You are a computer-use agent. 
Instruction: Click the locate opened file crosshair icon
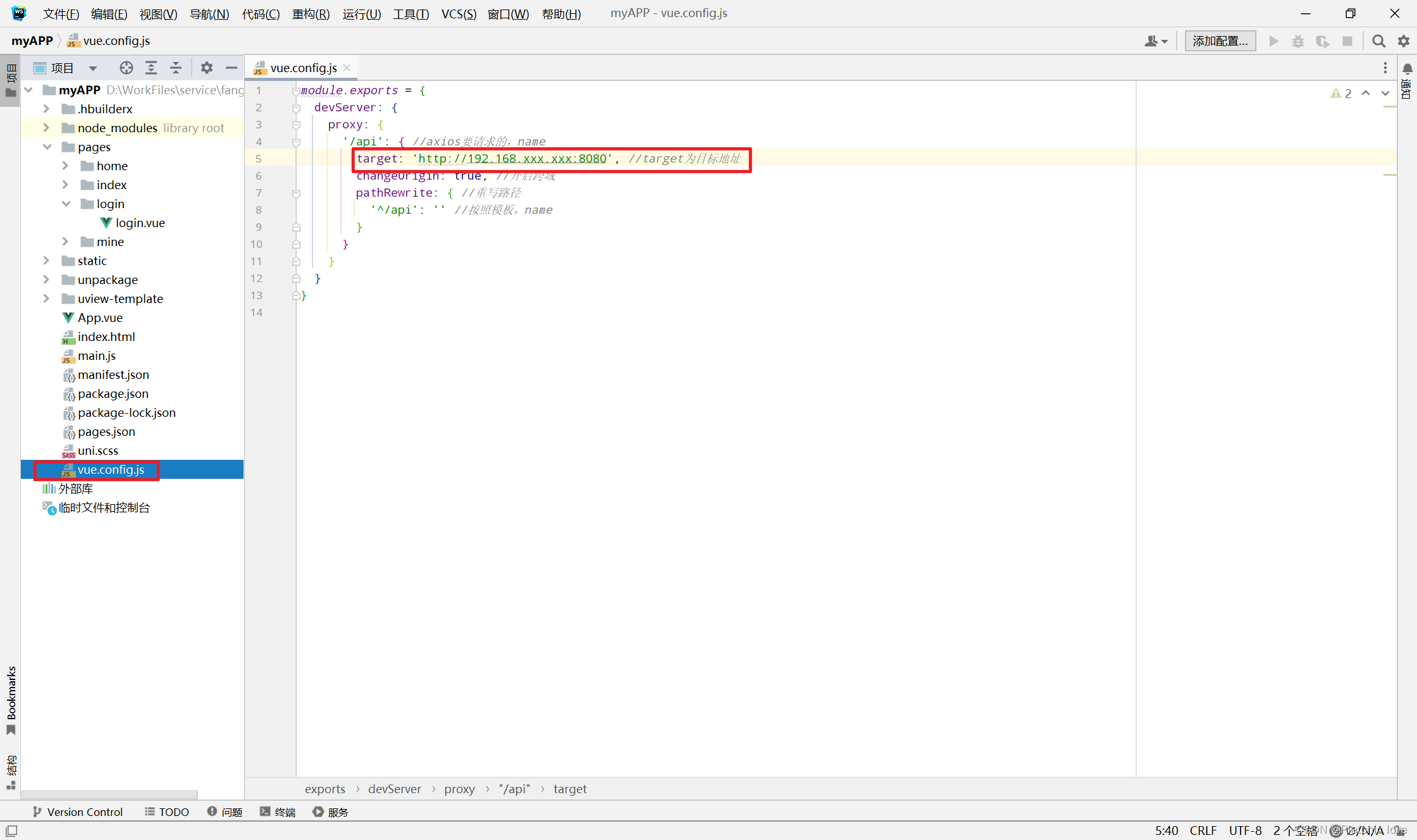127,68
